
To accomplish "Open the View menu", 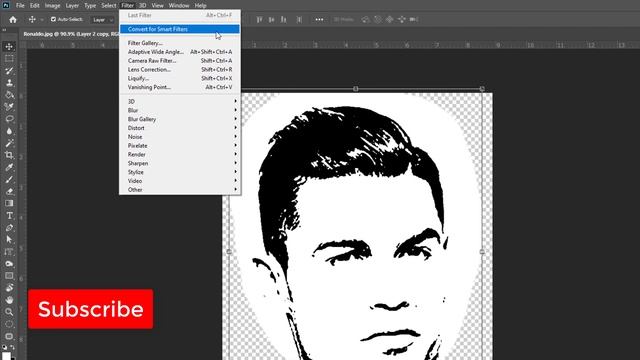I will click(x=158, y=5).
